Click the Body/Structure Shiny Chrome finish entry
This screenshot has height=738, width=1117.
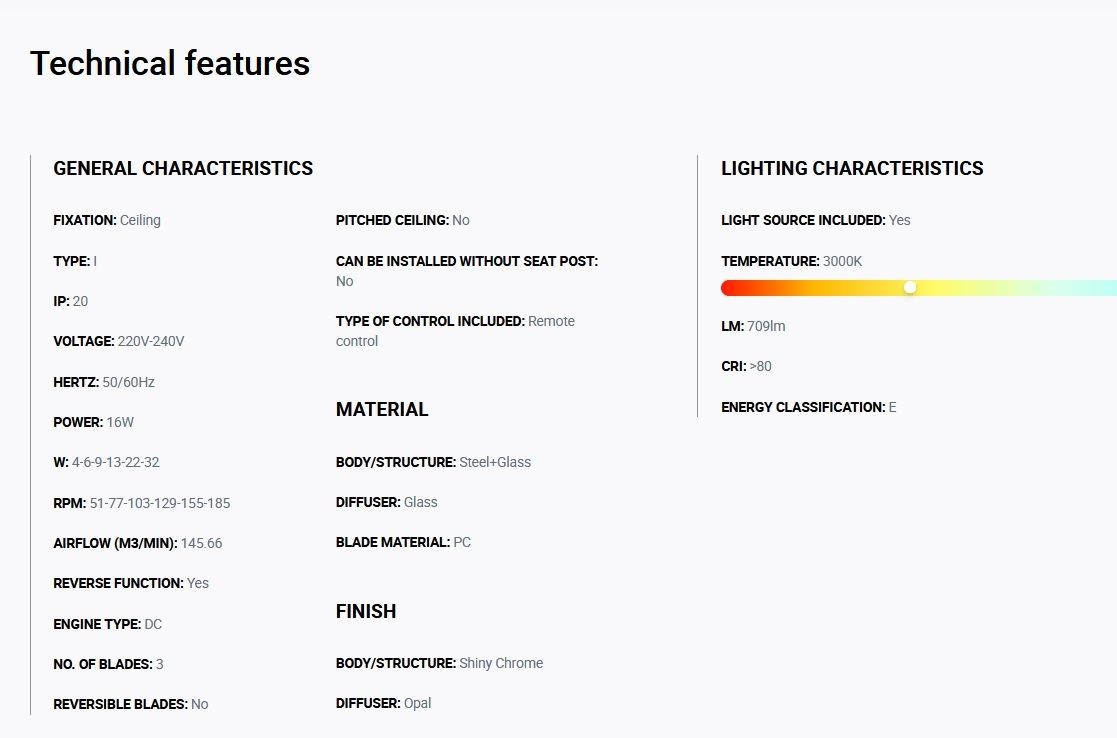440,663
